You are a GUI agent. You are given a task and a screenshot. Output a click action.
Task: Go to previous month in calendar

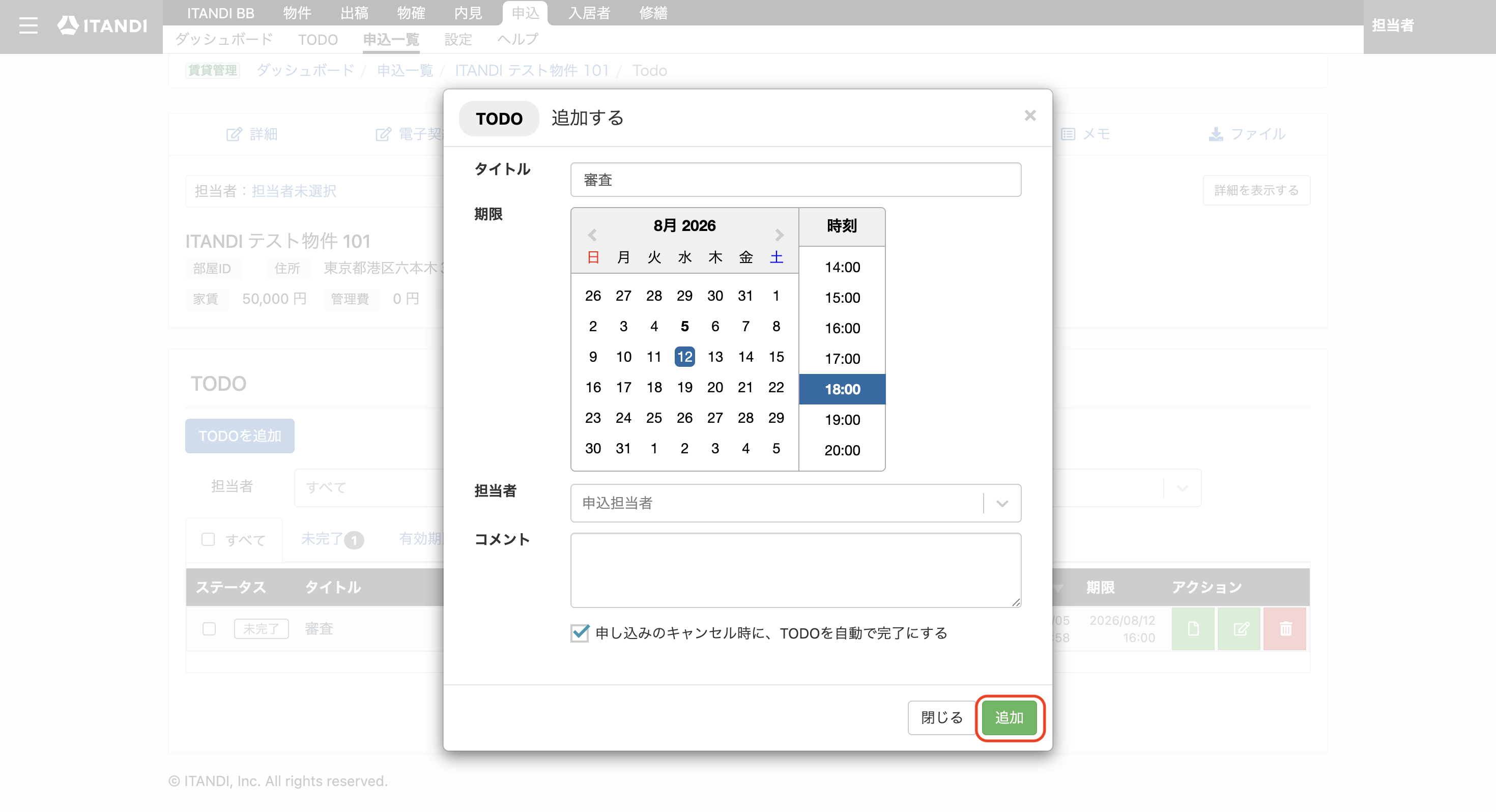click(592, 235)
